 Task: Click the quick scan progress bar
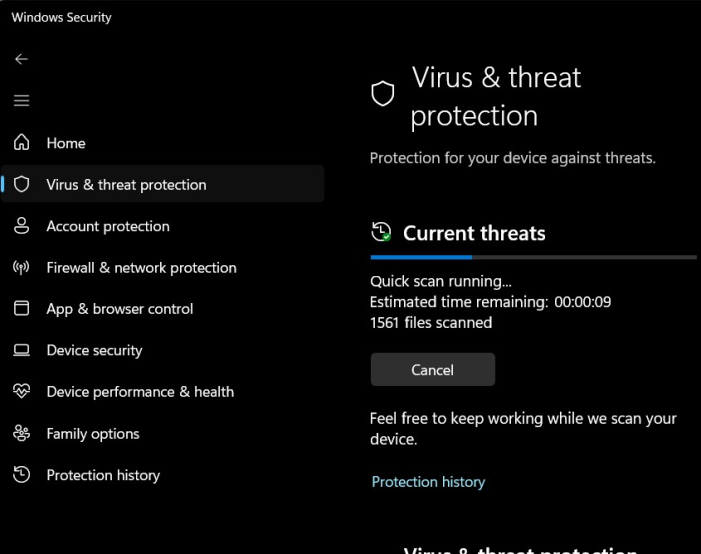[x=533, y=257]
